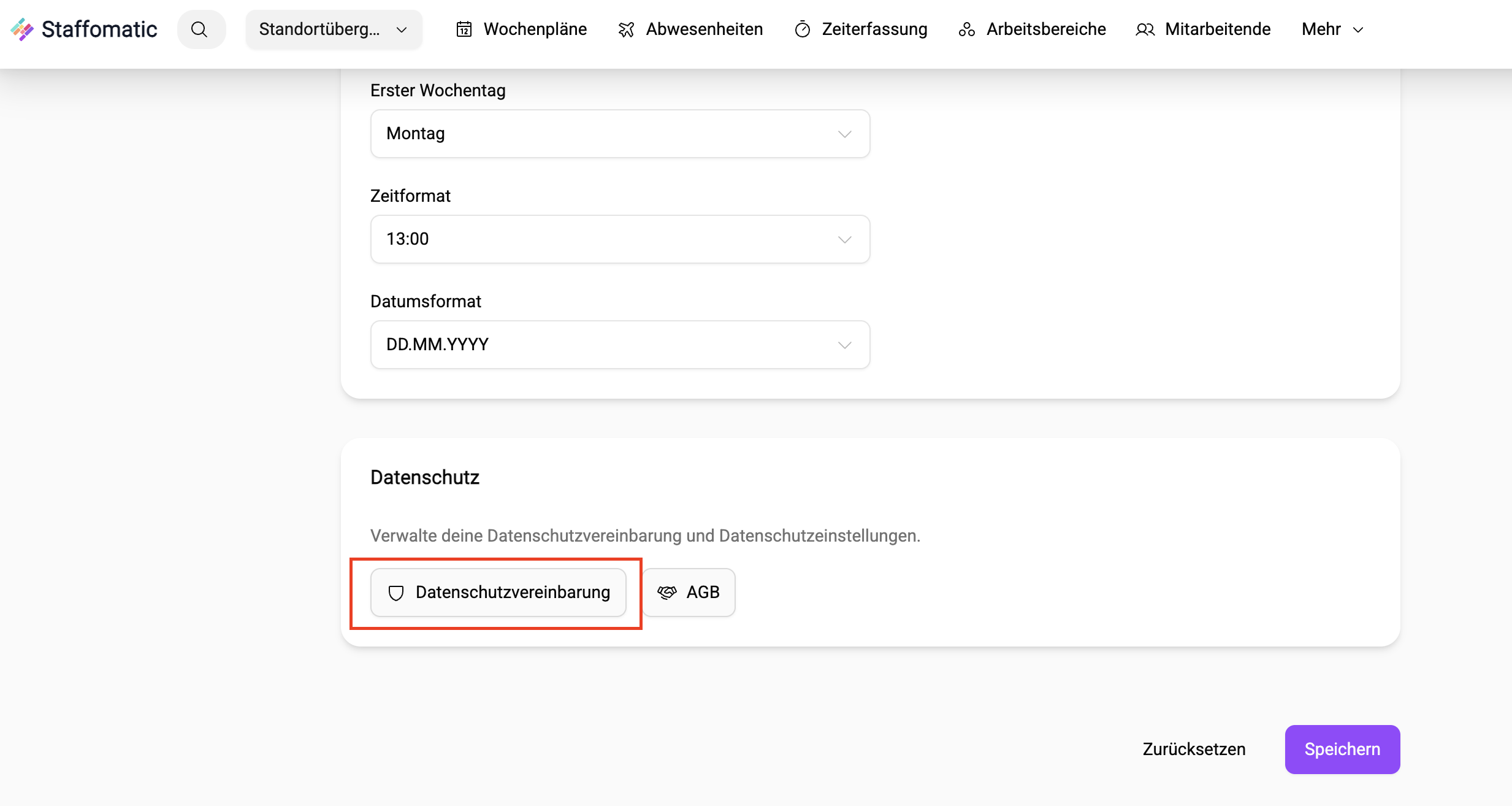This screenshot has width=1512, height=806.
Task: Click the Wochenpläne calendar icon
Action: pyautogui.click(x=464, y=29)
